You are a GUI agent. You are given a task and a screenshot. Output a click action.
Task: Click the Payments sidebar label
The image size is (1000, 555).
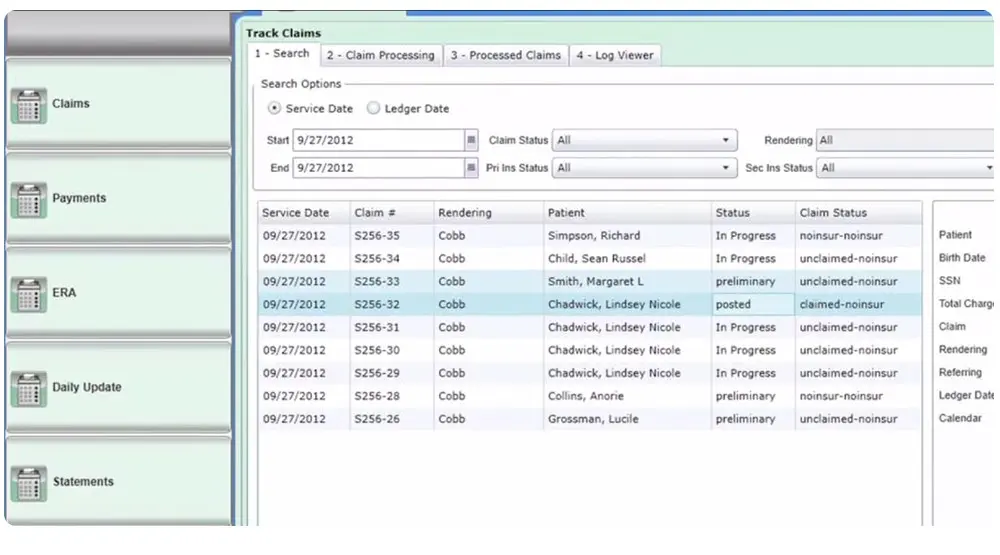point(79,198)
